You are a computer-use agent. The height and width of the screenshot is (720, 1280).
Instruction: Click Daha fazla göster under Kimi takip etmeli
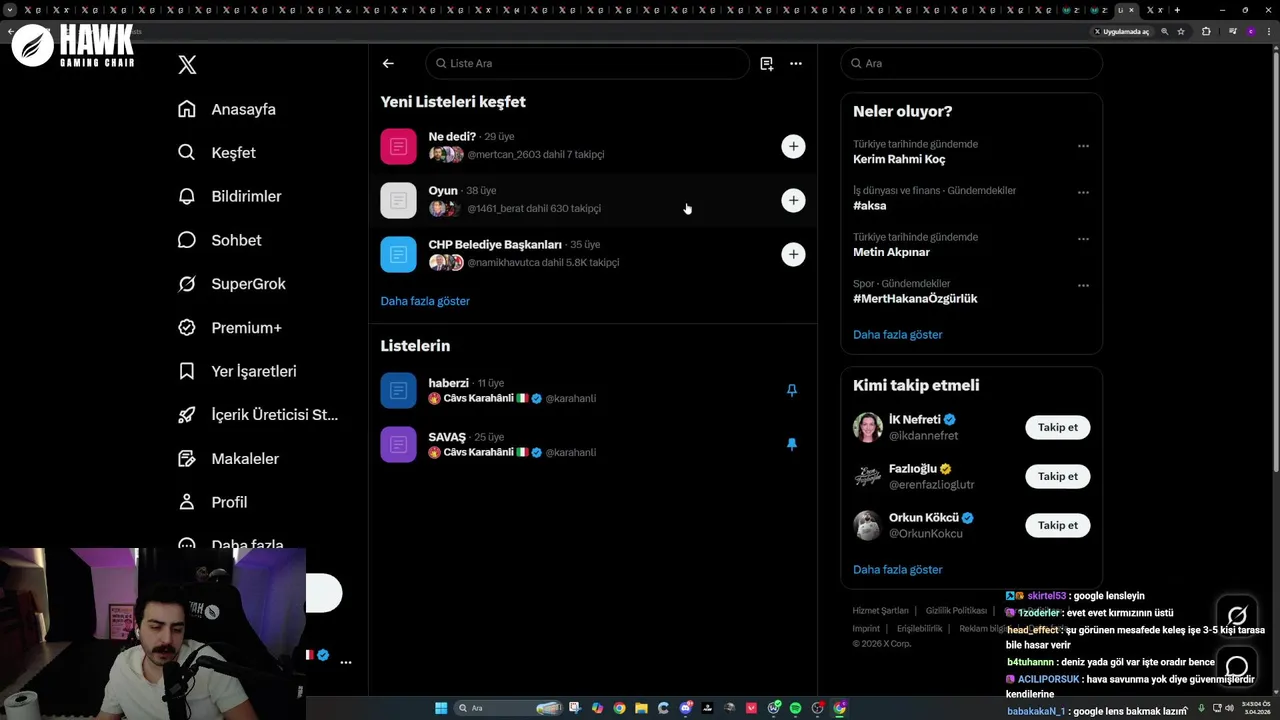(898, 570)
